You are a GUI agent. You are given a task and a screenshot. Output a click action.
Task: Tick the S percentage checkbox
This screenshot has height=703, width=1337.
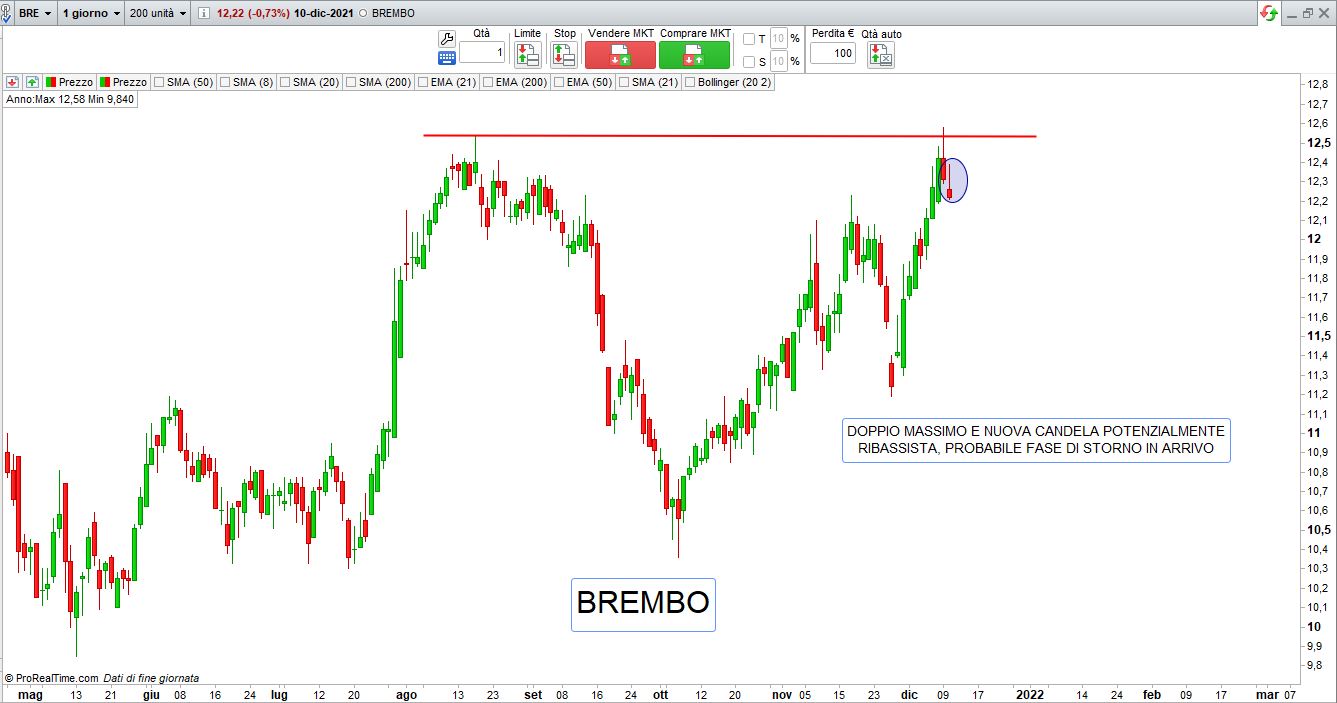pos(749,62)
